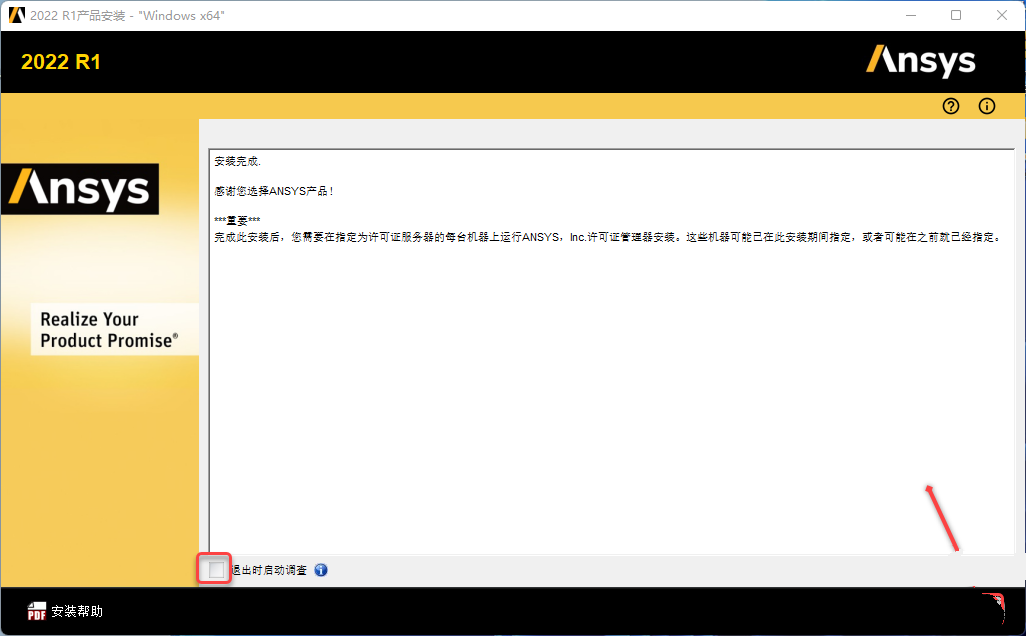Click Realize Your Product Promise slogan

pos(109,330)
